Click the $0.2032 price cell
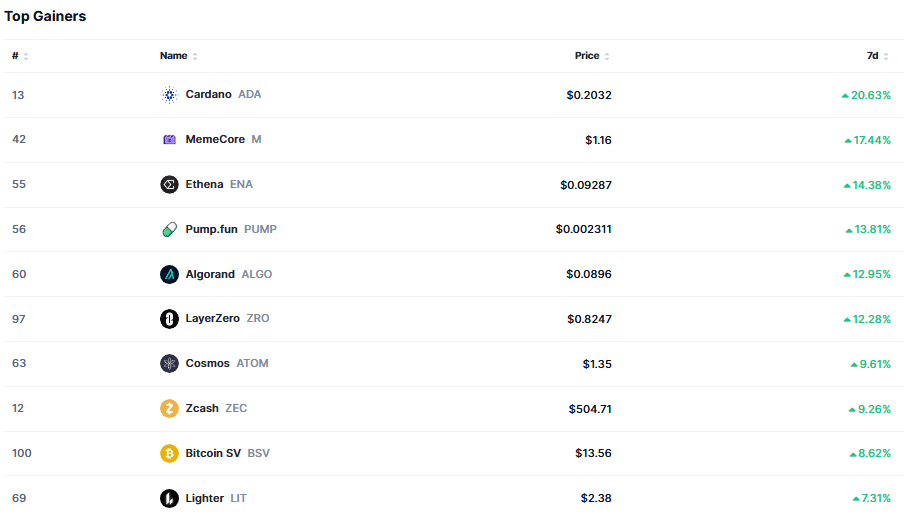The height and width of the screenshot is (513, 904). [x=589, y=95]
